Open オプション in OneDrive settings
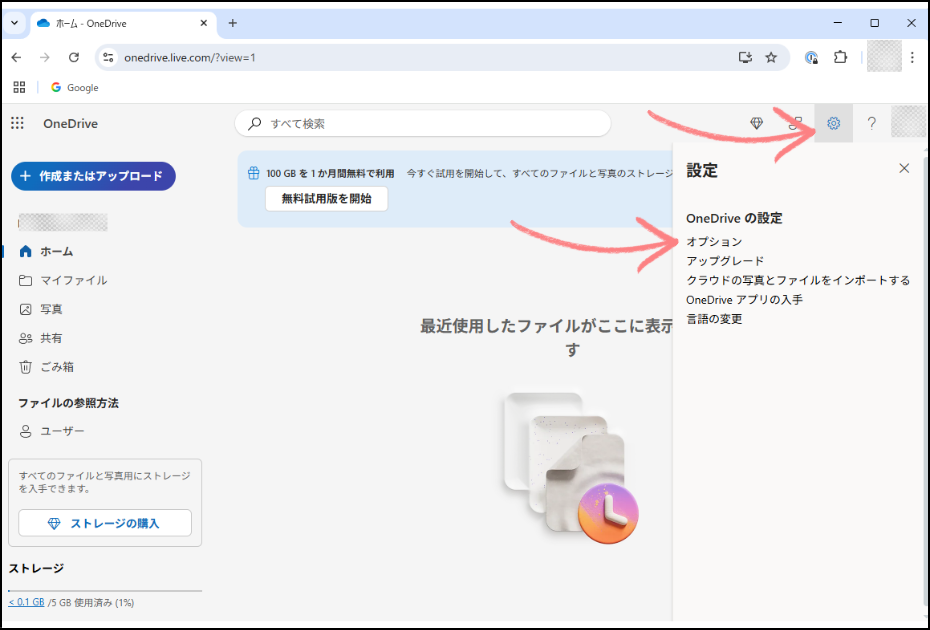This screenshot has height=630, width=930. 714,242
